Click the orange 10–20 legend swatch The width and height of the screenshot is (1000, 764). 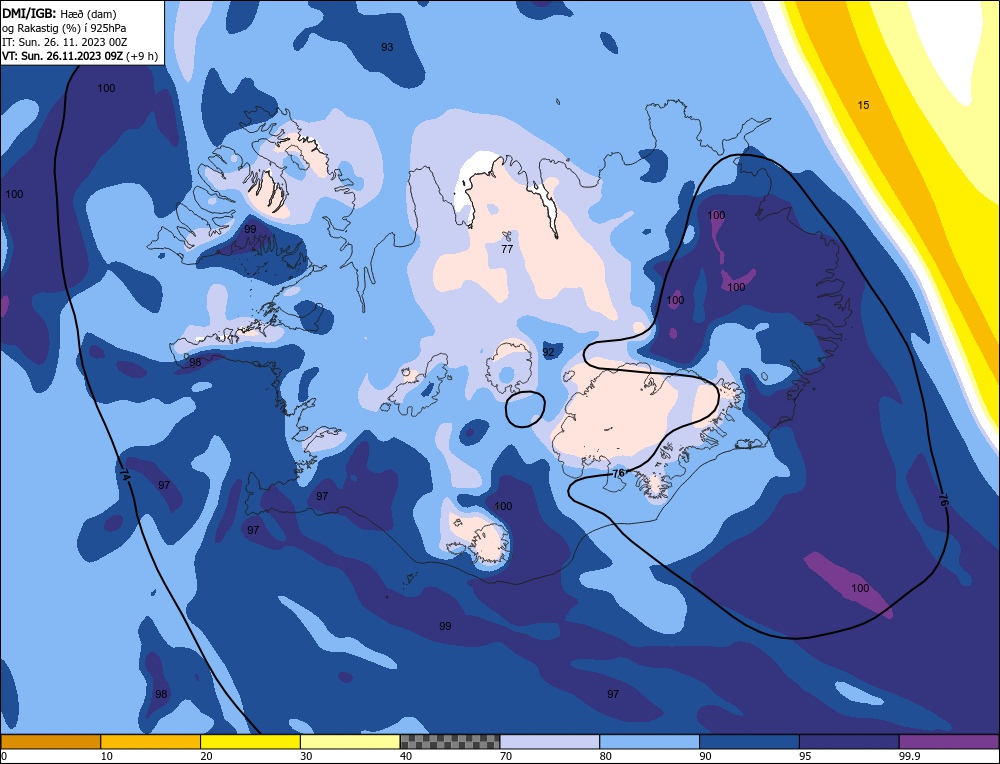151,742
